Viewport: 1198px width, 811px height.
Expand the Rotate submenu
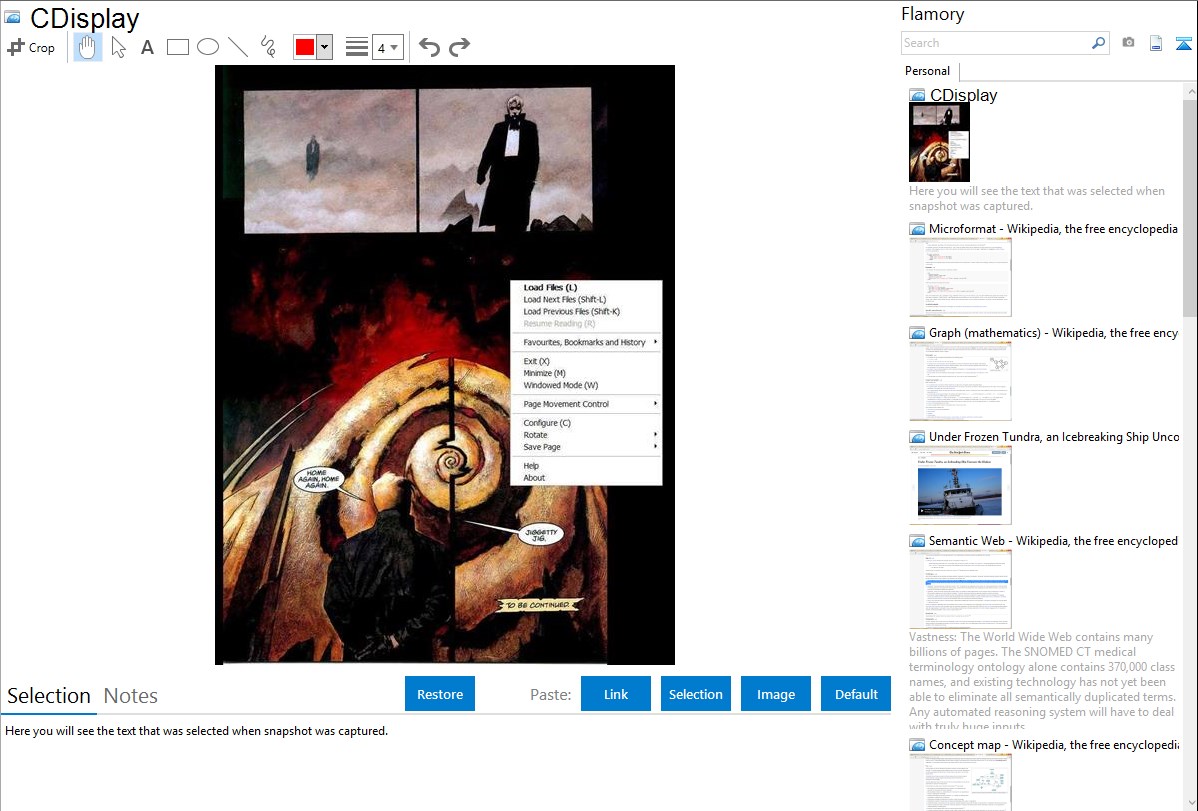[585, 435]
